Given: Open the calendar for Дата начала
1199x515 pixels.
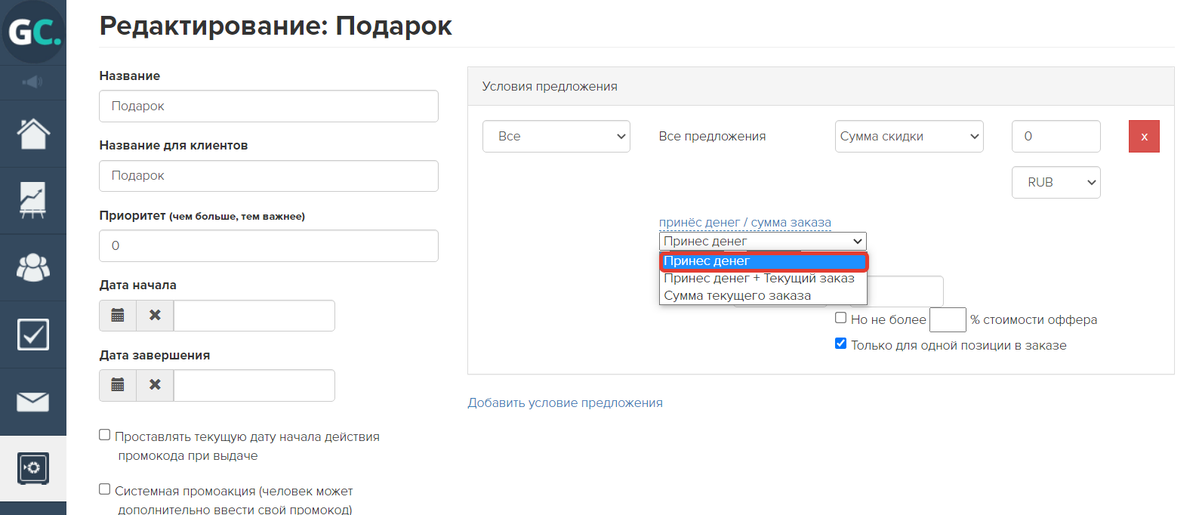Looking at the screenshot, I should click(118, 315).
